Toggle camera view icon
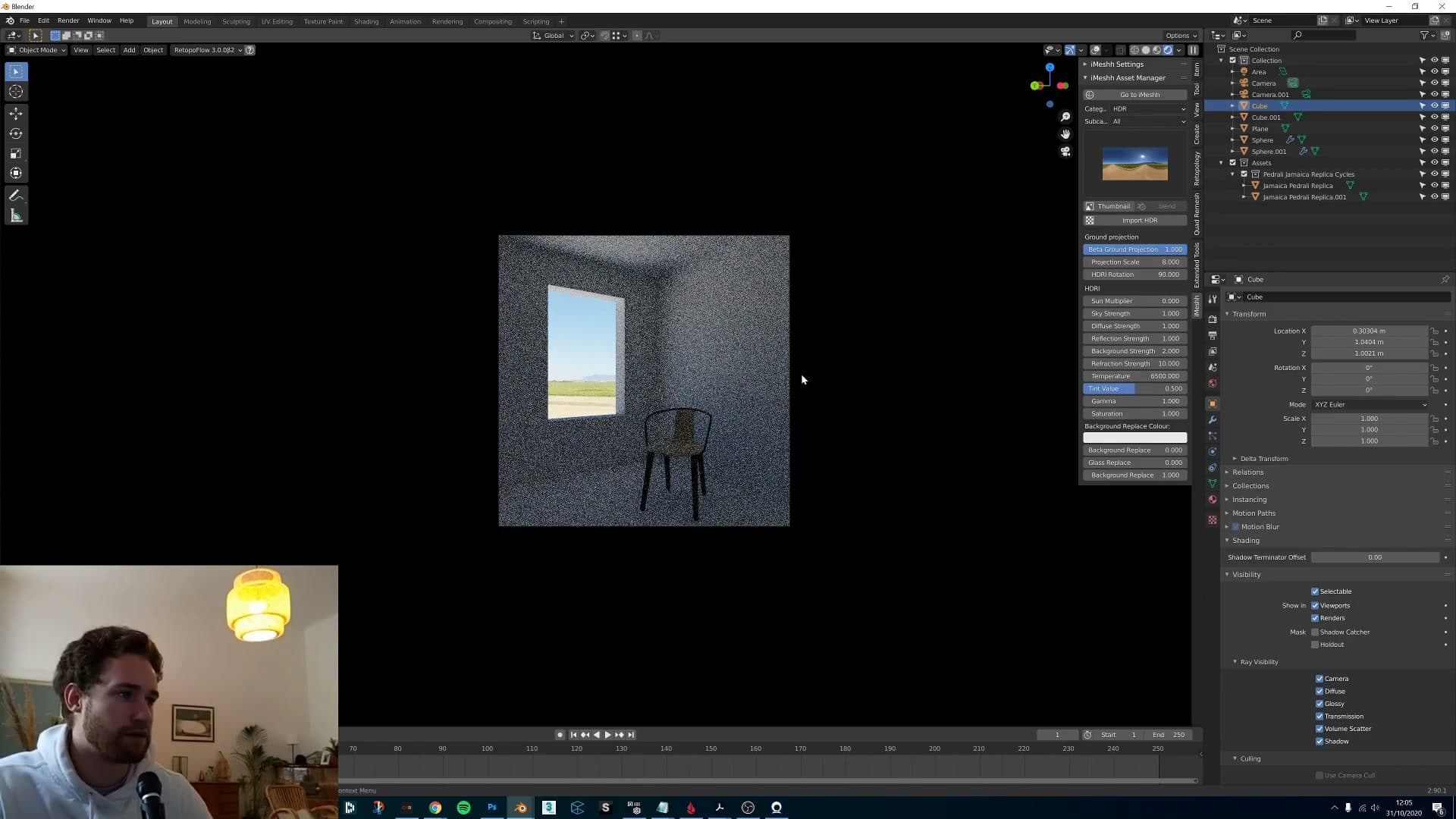This screenshot has width=1456, height=819. pos(1065,152)
